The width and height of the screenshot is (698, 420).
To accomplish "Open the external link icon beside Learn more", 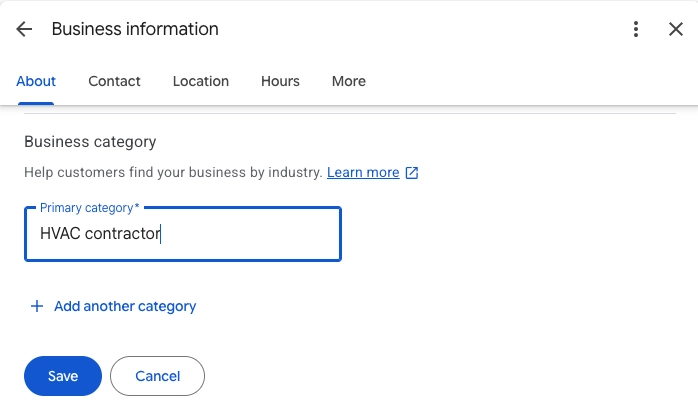I will click(x=412, y=173).
